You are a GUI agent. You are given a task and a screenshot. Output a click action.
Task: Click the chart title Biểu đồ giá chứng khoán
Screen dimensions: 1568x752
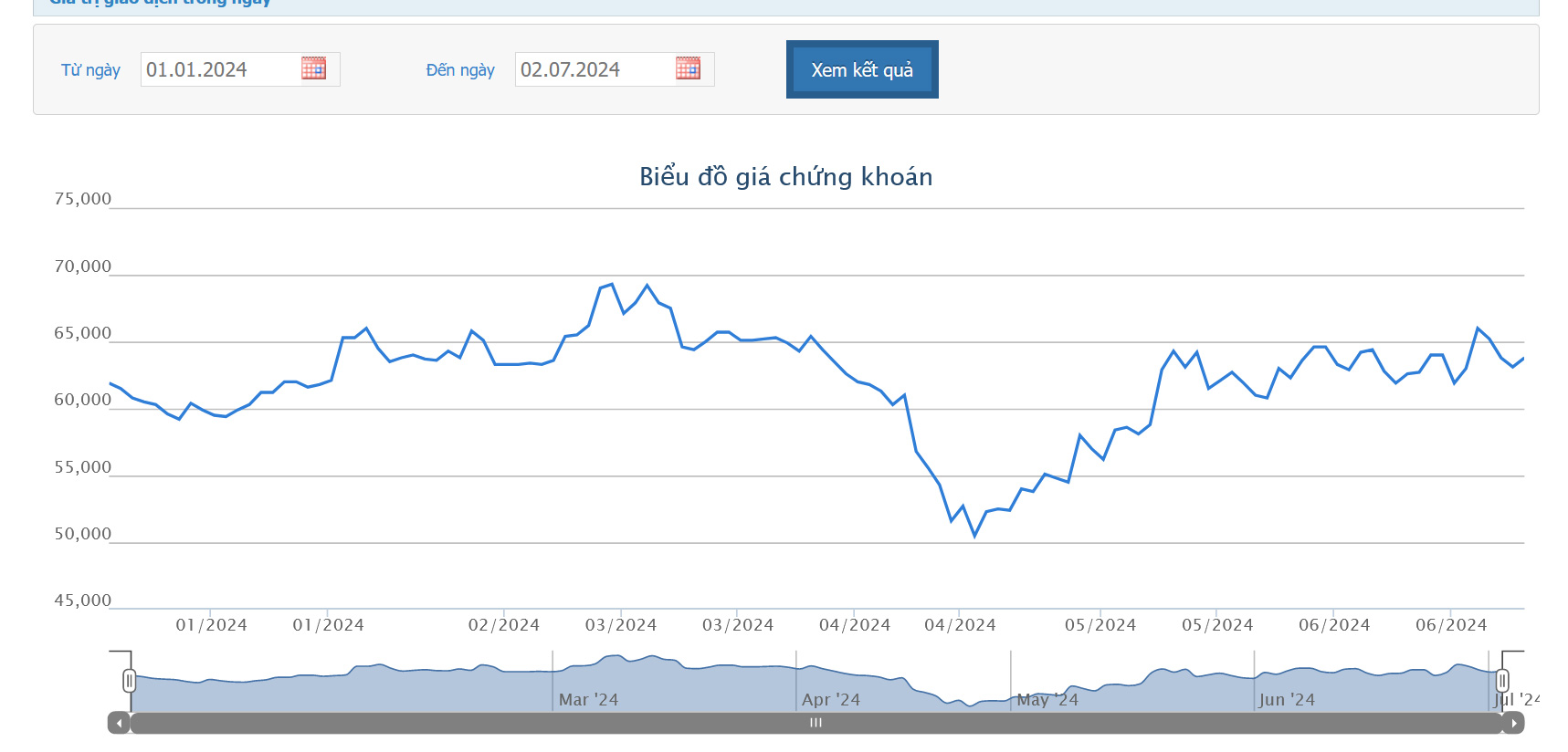tap(785, 176)
